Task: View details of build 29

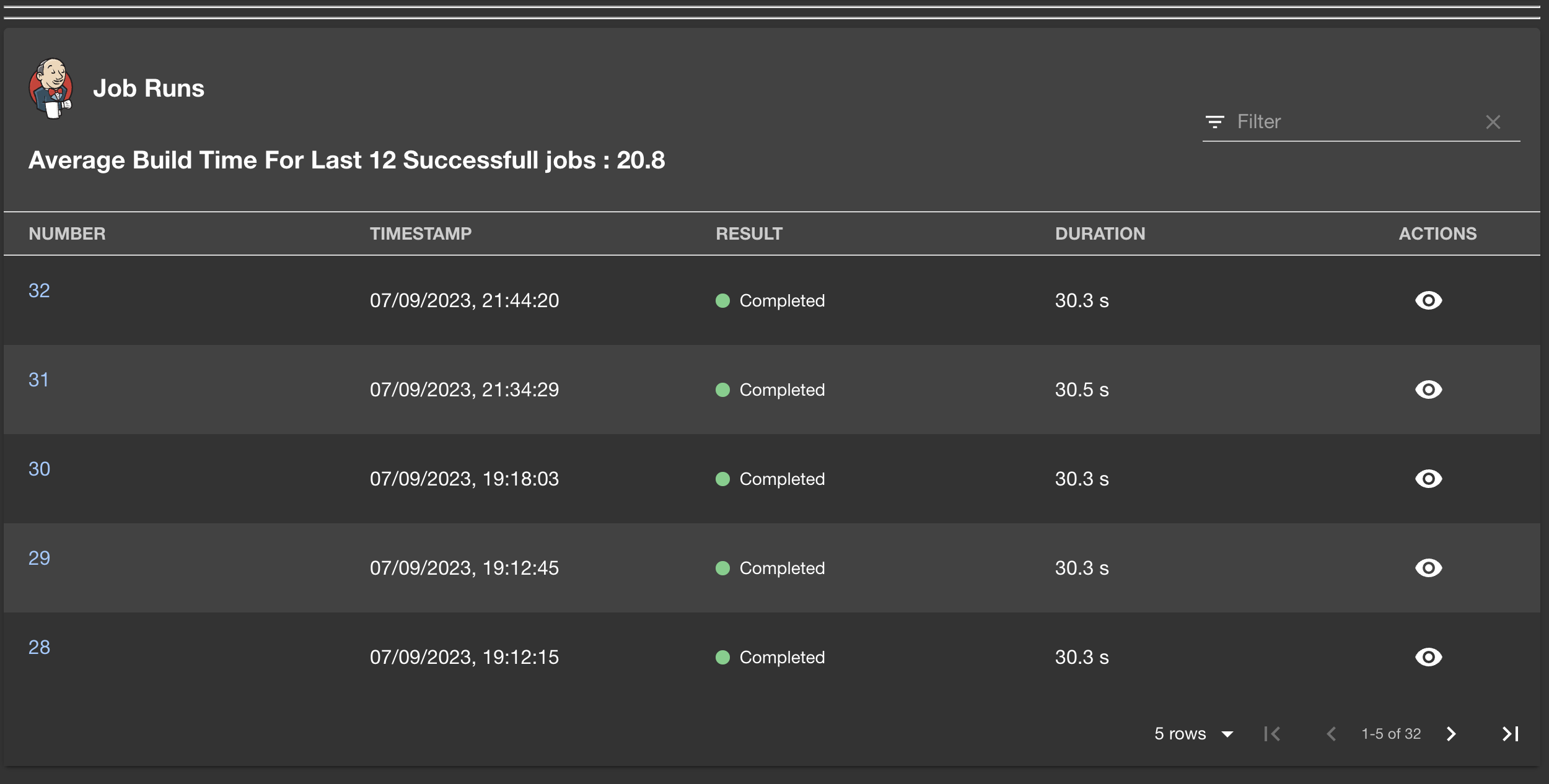Action: [x=1428, y=568]
